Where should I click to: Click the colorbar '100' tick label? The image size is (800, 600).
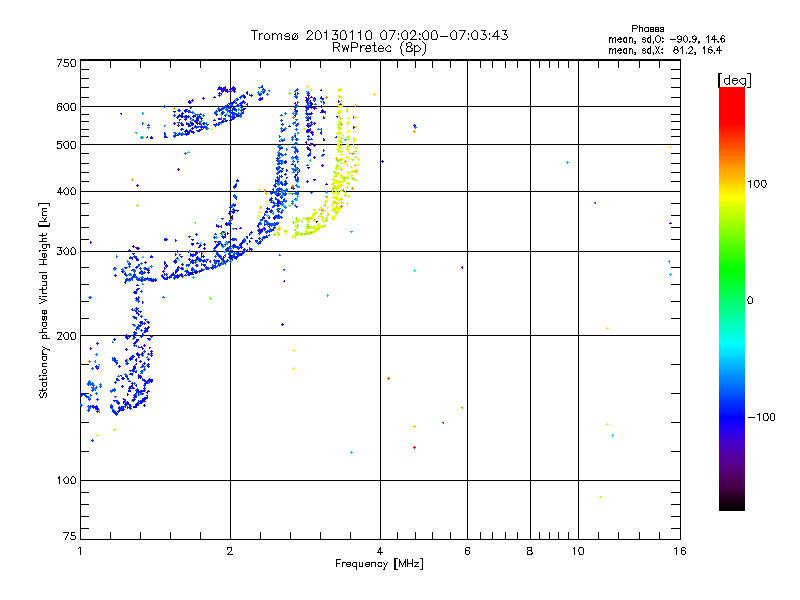coord(757,184)
